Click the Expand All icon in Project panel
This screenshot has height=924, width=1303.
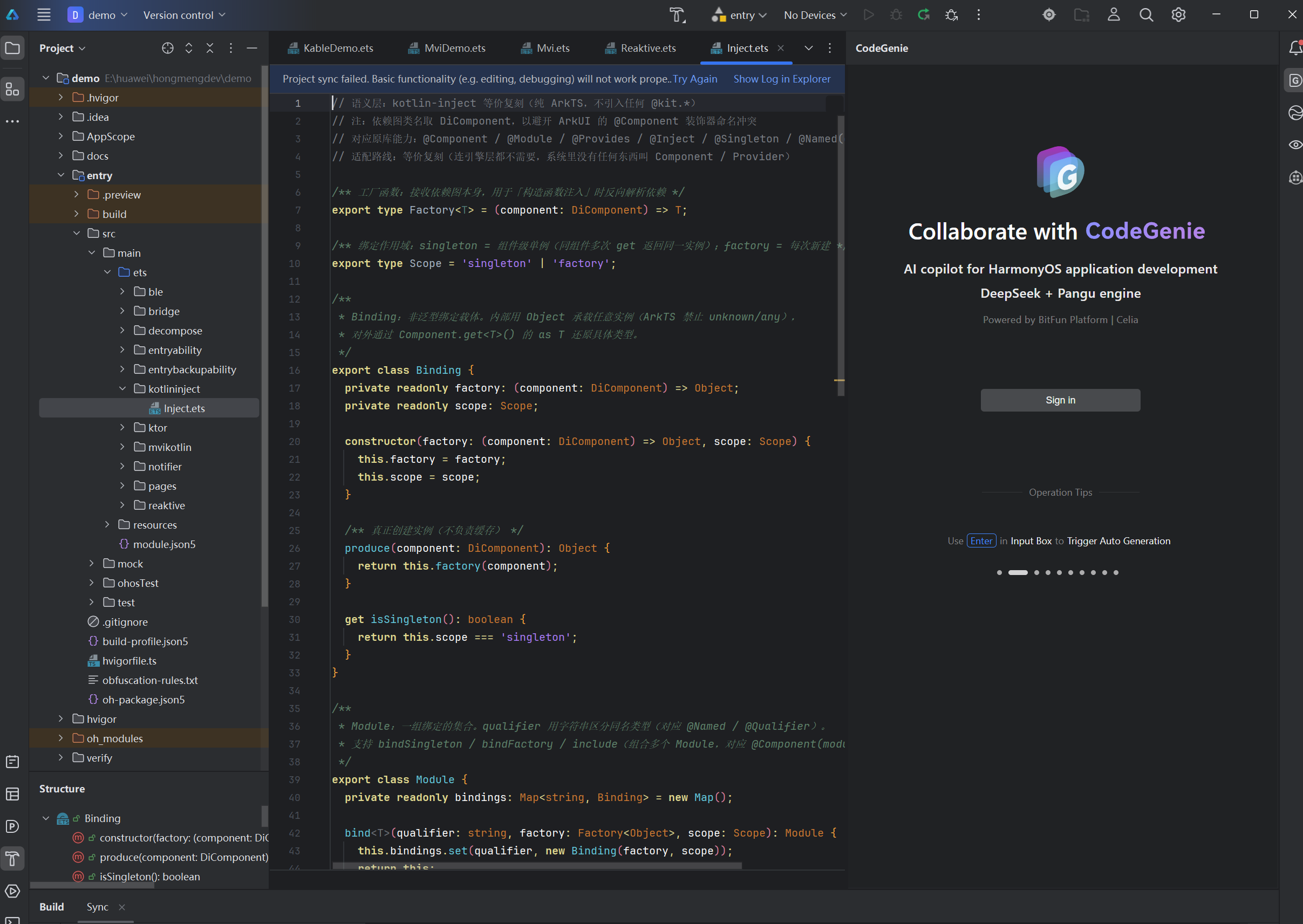pos(189,49)
